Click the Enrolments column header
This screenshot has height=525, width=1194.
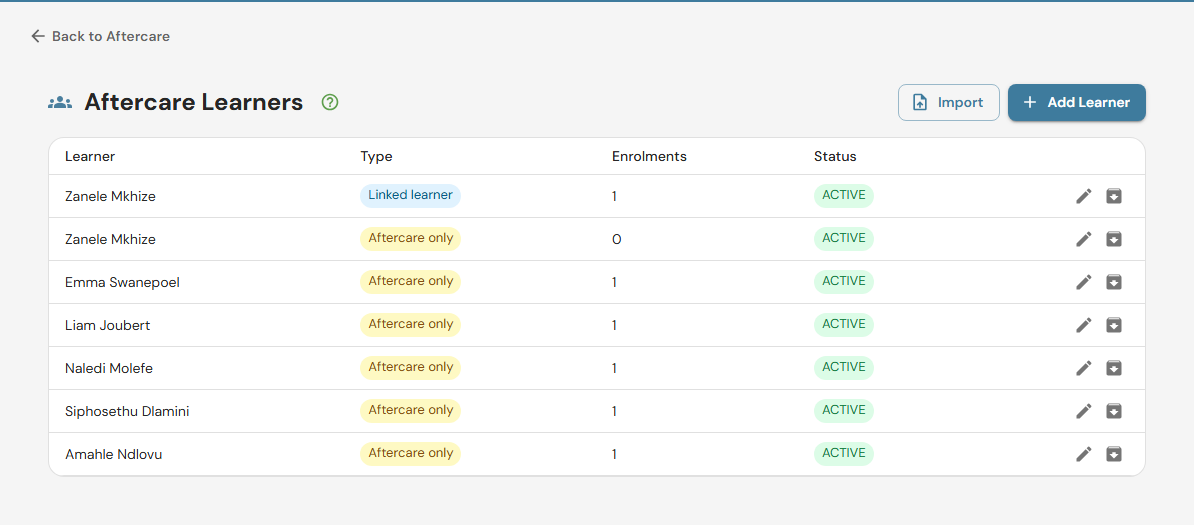[650, 156]
